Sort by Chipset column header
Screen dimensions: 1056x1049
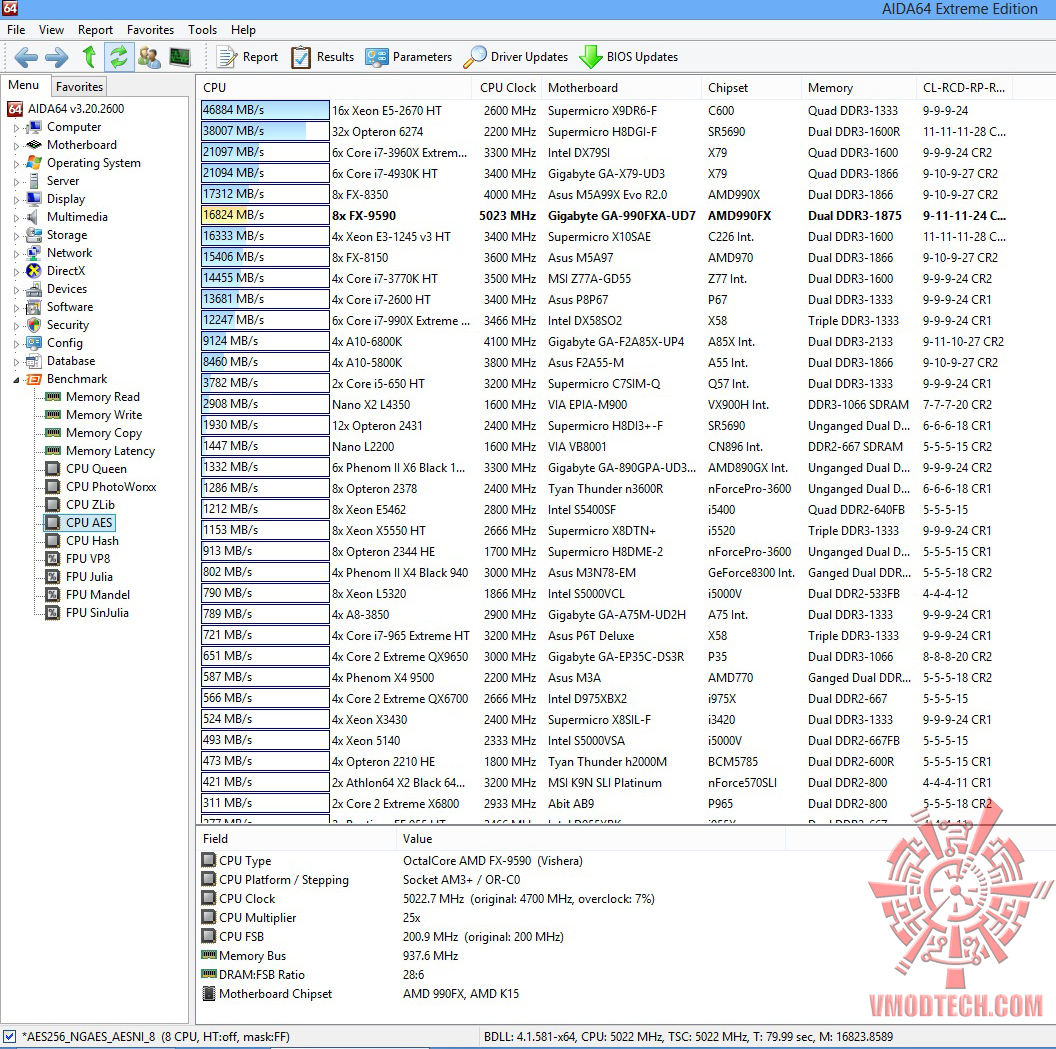click(x=751, y=88)
